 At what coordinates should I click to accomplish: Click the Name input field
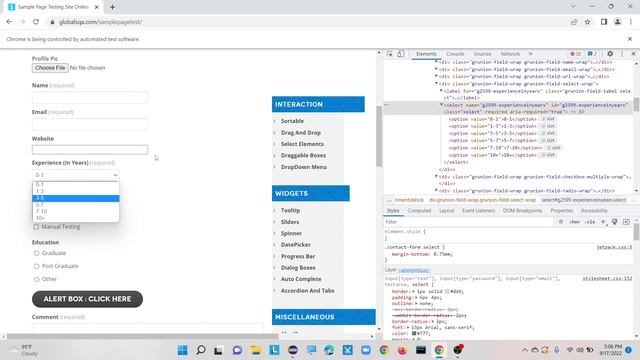coord(90,98)
